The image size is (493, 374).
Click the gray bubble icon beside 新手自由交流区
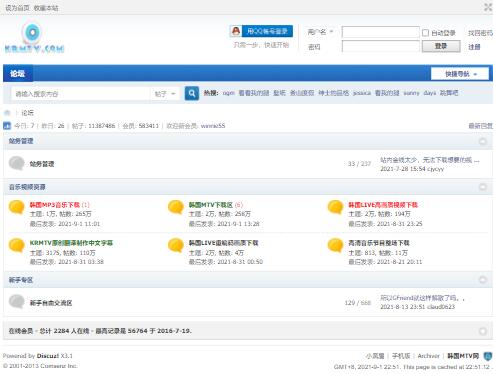pos(16,302)
